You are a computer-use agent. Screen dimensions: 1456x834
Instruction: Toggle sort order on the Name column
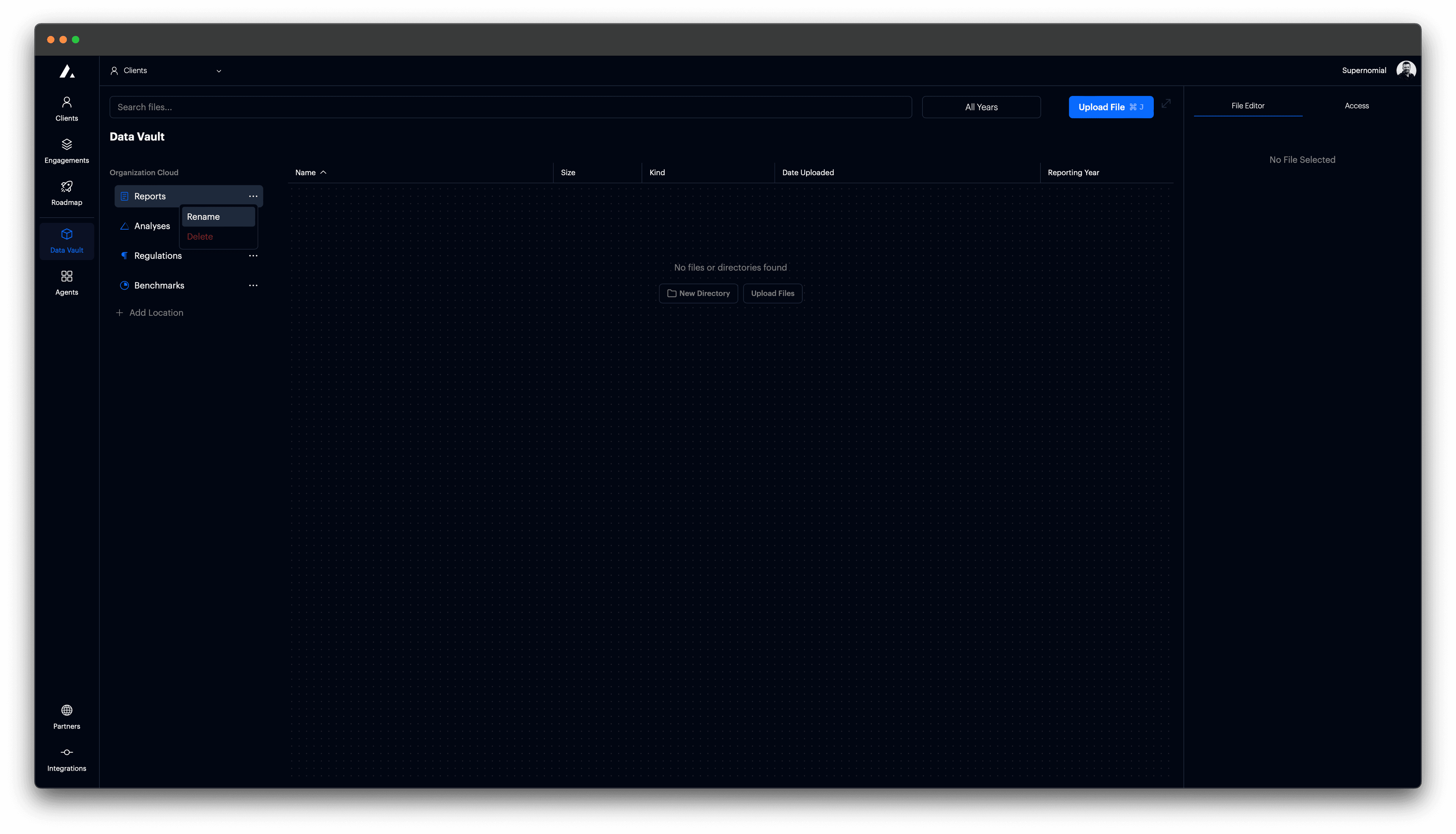tap(311, 172)
